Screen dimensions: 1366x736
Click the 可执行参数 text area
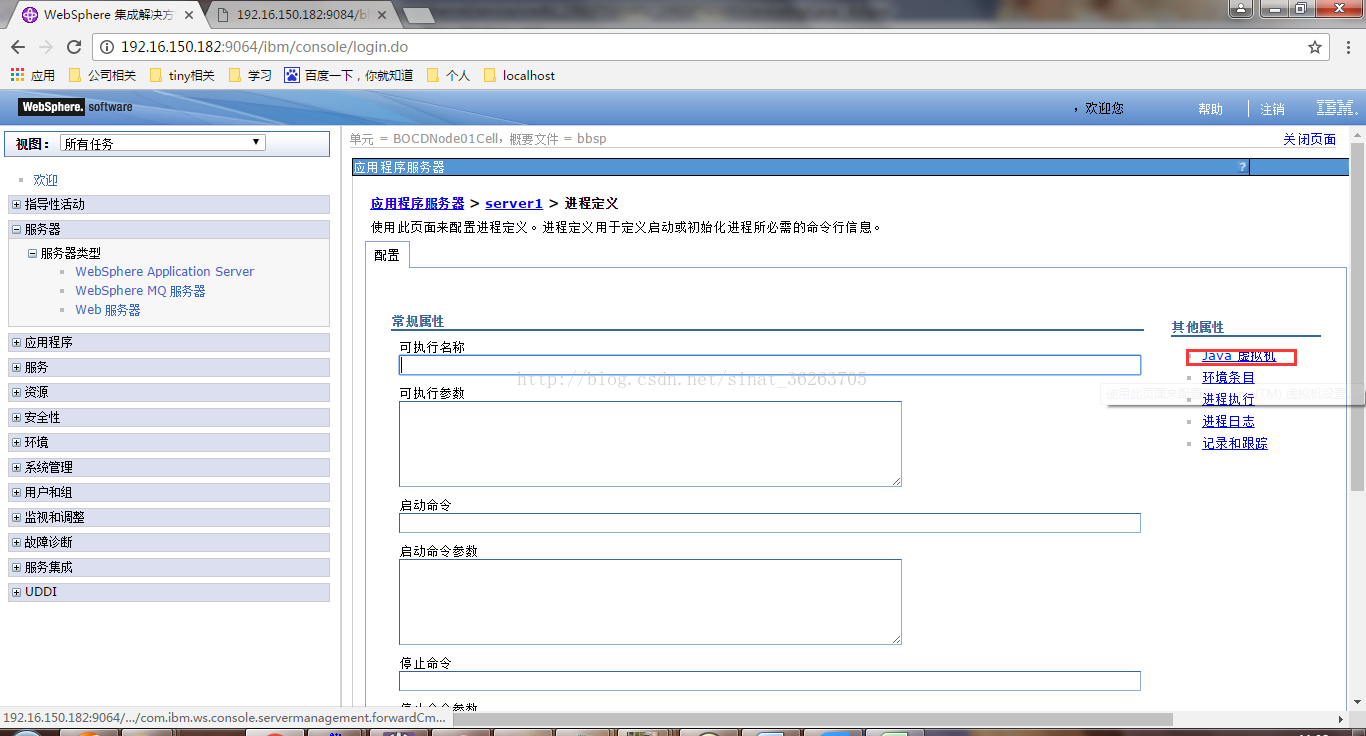pos(650,444)
